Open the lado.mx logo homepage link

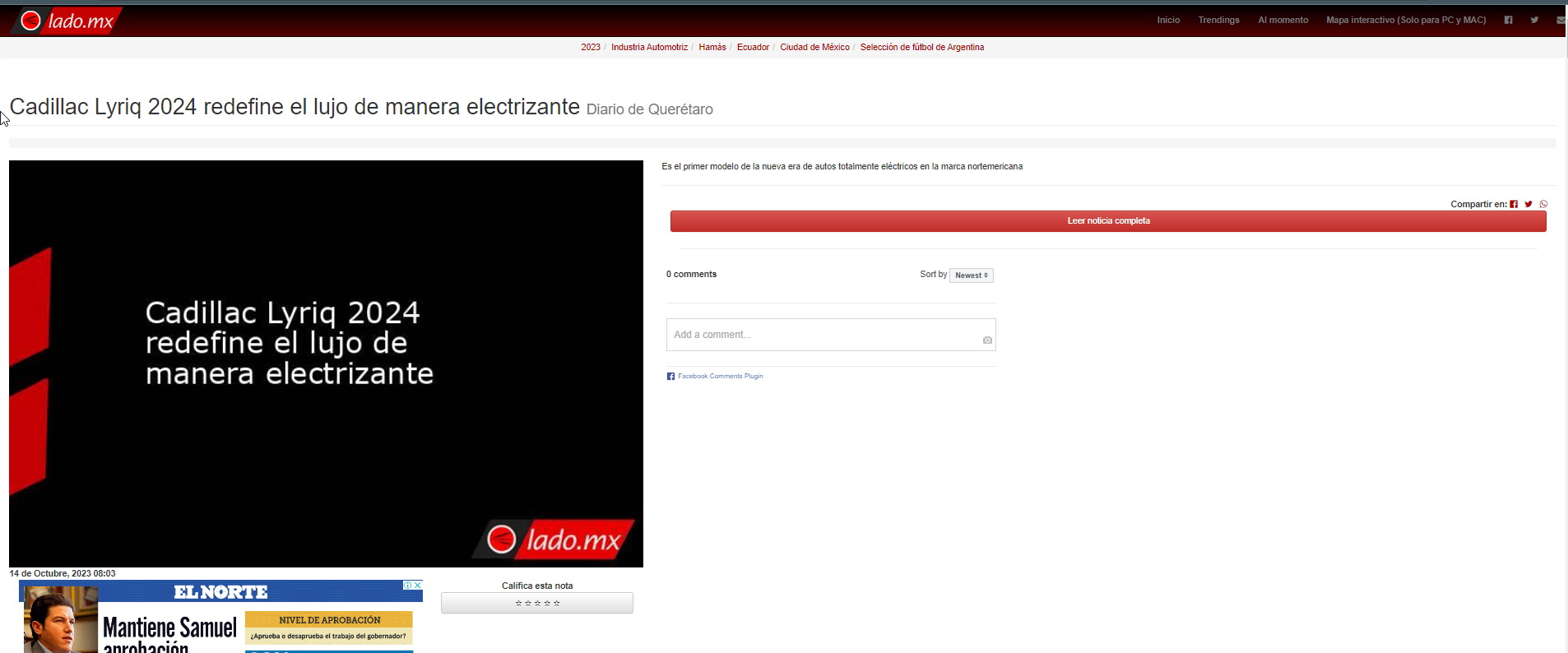[x=67, y=21]
